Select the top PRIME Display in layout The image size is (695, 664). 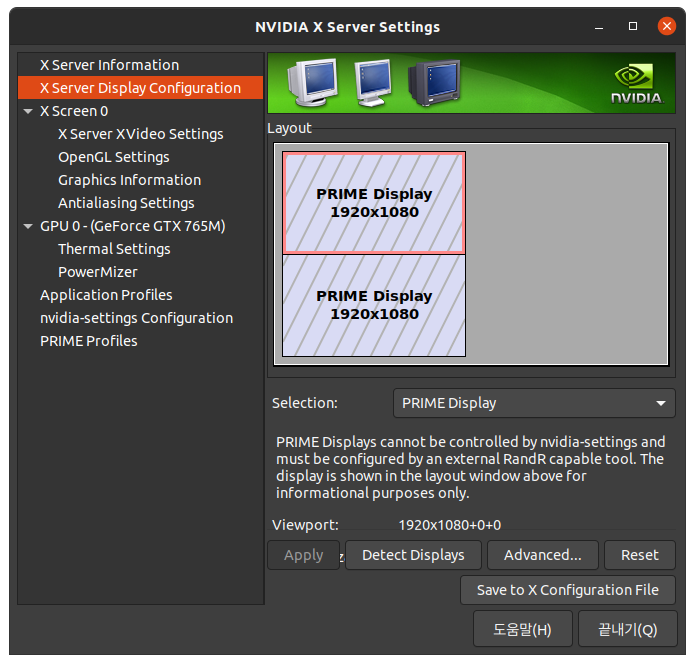374,203
